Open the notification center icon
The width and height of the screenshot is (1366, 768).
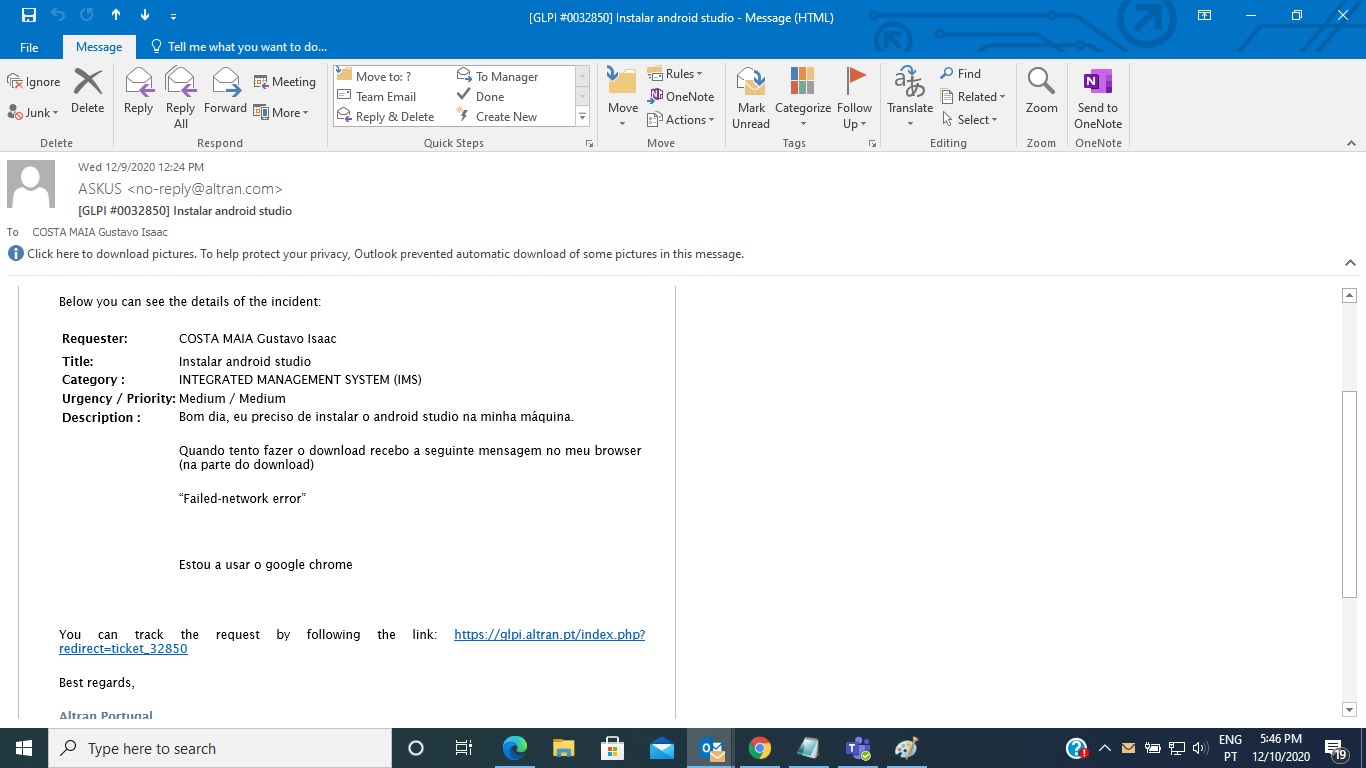[x=1336, y=748]
